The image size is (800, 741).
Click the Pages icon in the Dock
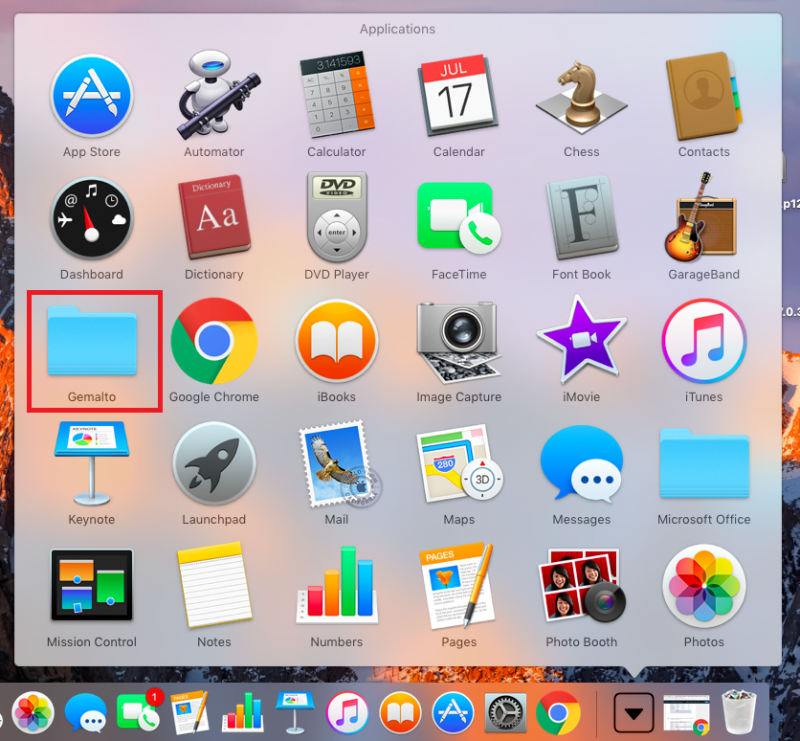point(190,712)
